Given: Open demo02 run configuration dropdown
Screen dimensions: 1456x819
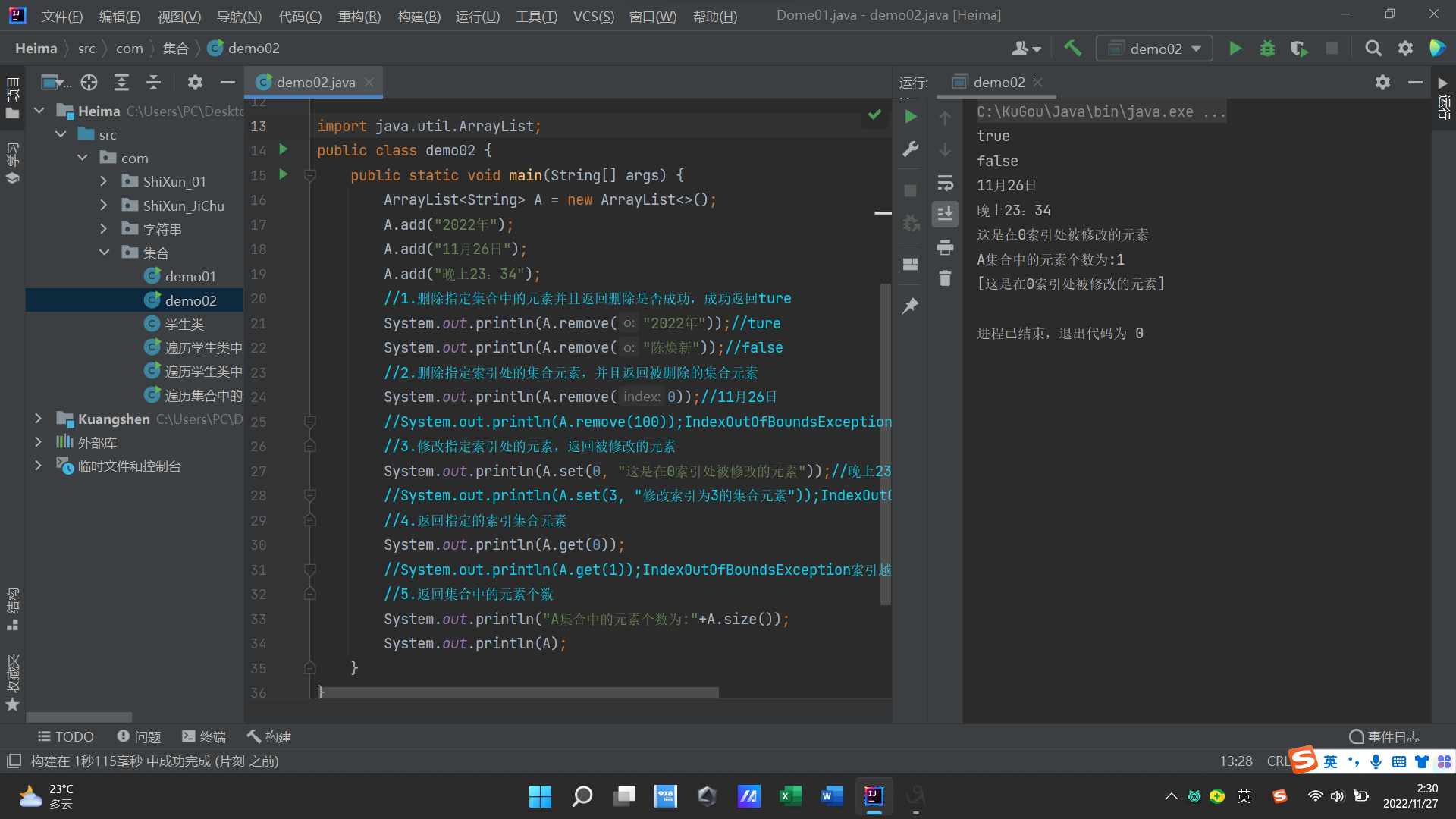Looking at the screenshot, I should coord(1154,49).
